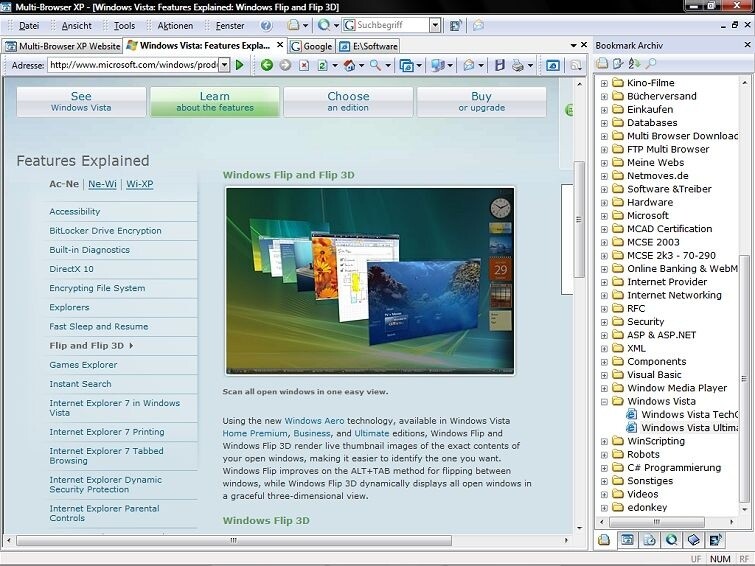
Task: Switch to the E:\Software tab
Action: [369, 46]
